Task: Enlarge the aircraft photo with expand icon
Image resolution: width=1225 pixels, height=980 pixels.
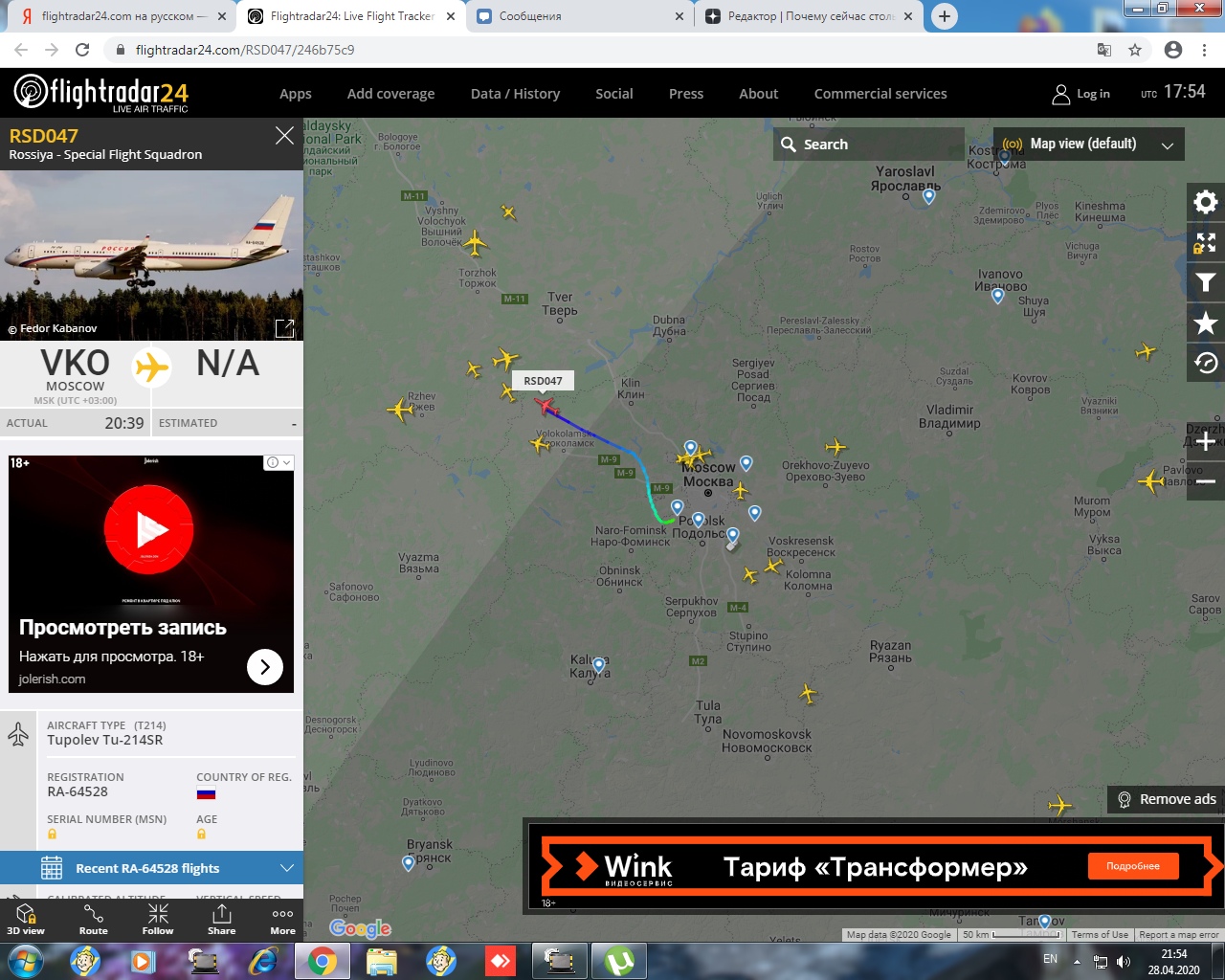Action: [x=284, y=328]
